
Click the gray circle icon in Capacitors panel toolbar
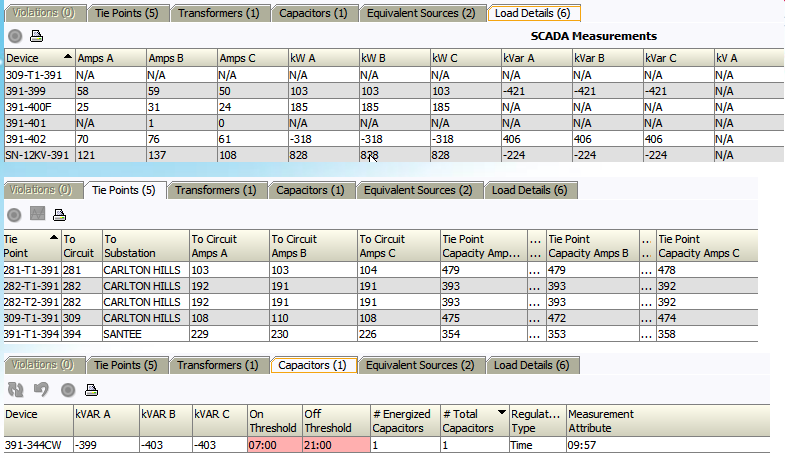point(68,390)
